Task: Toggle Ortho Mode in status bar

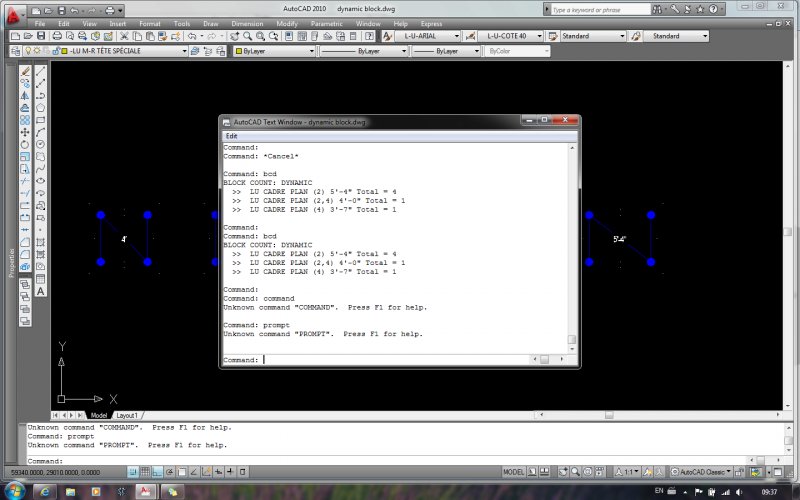Action: coord(157,472)
